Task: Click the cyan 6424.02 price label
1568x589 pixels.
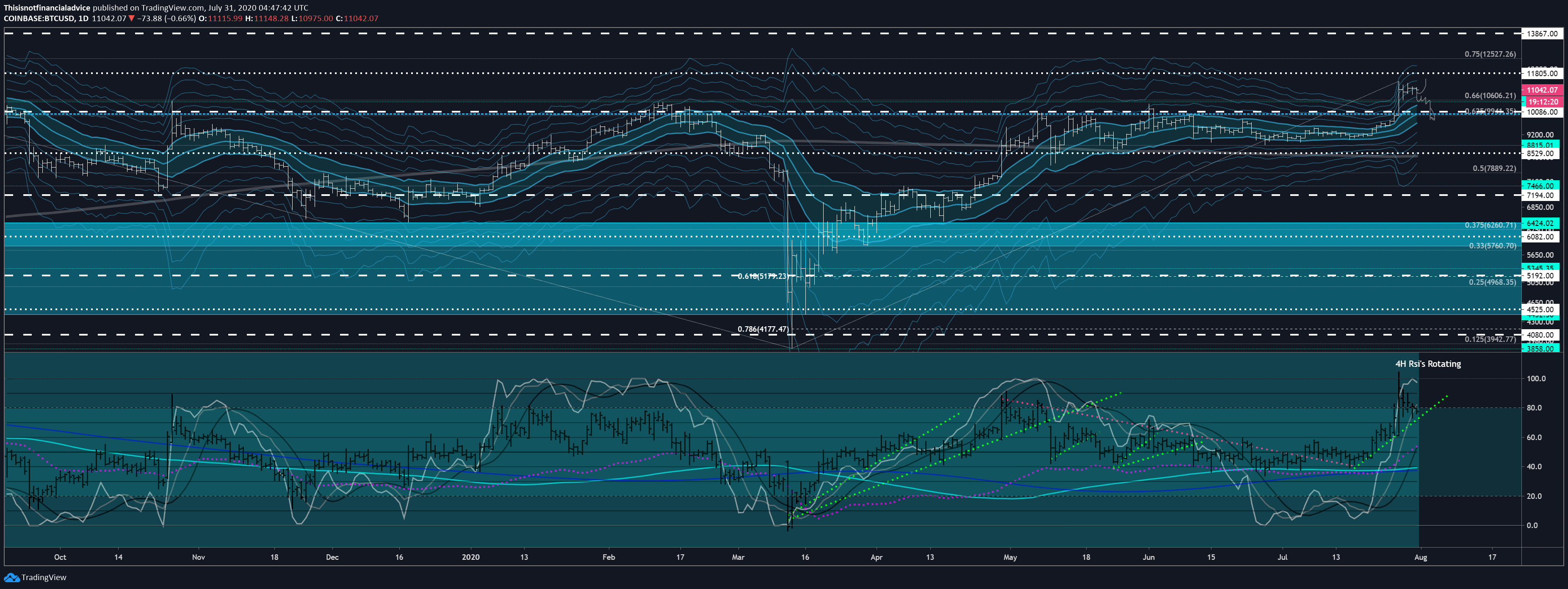Action: pos(1540,224)
